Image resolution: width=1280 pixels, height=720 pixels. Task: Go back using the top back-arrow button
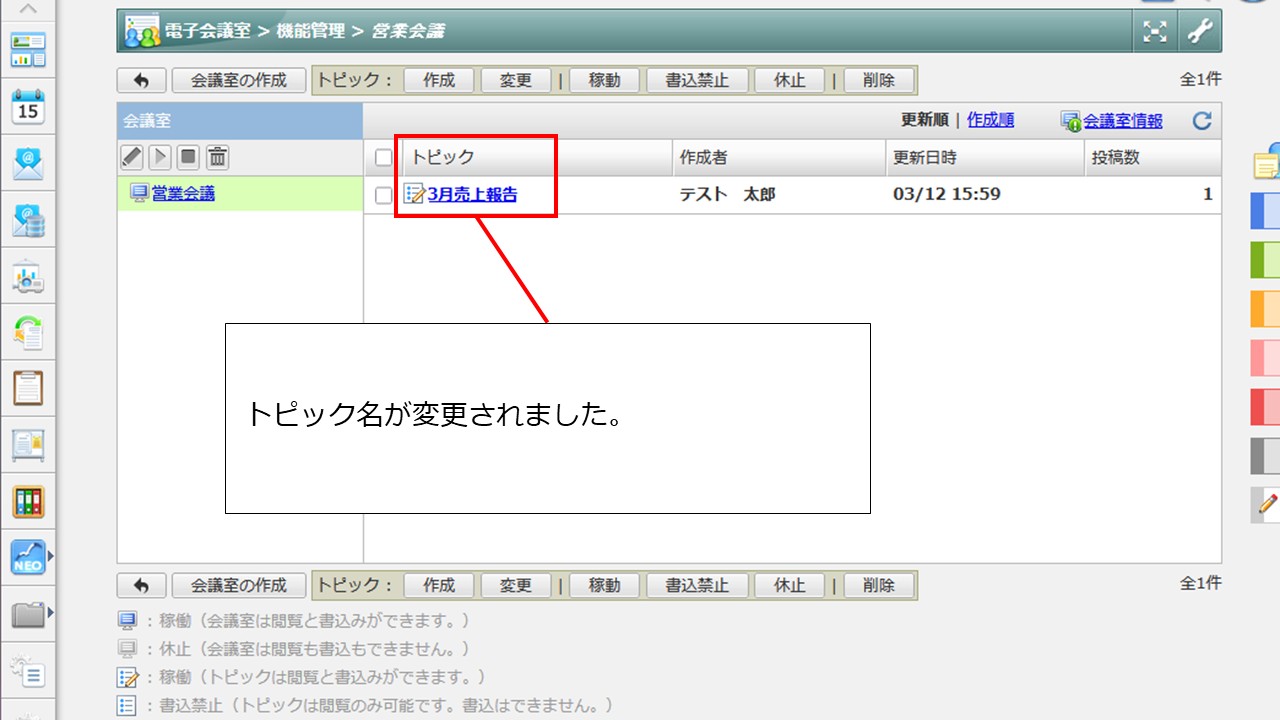[x=142, y=80]
